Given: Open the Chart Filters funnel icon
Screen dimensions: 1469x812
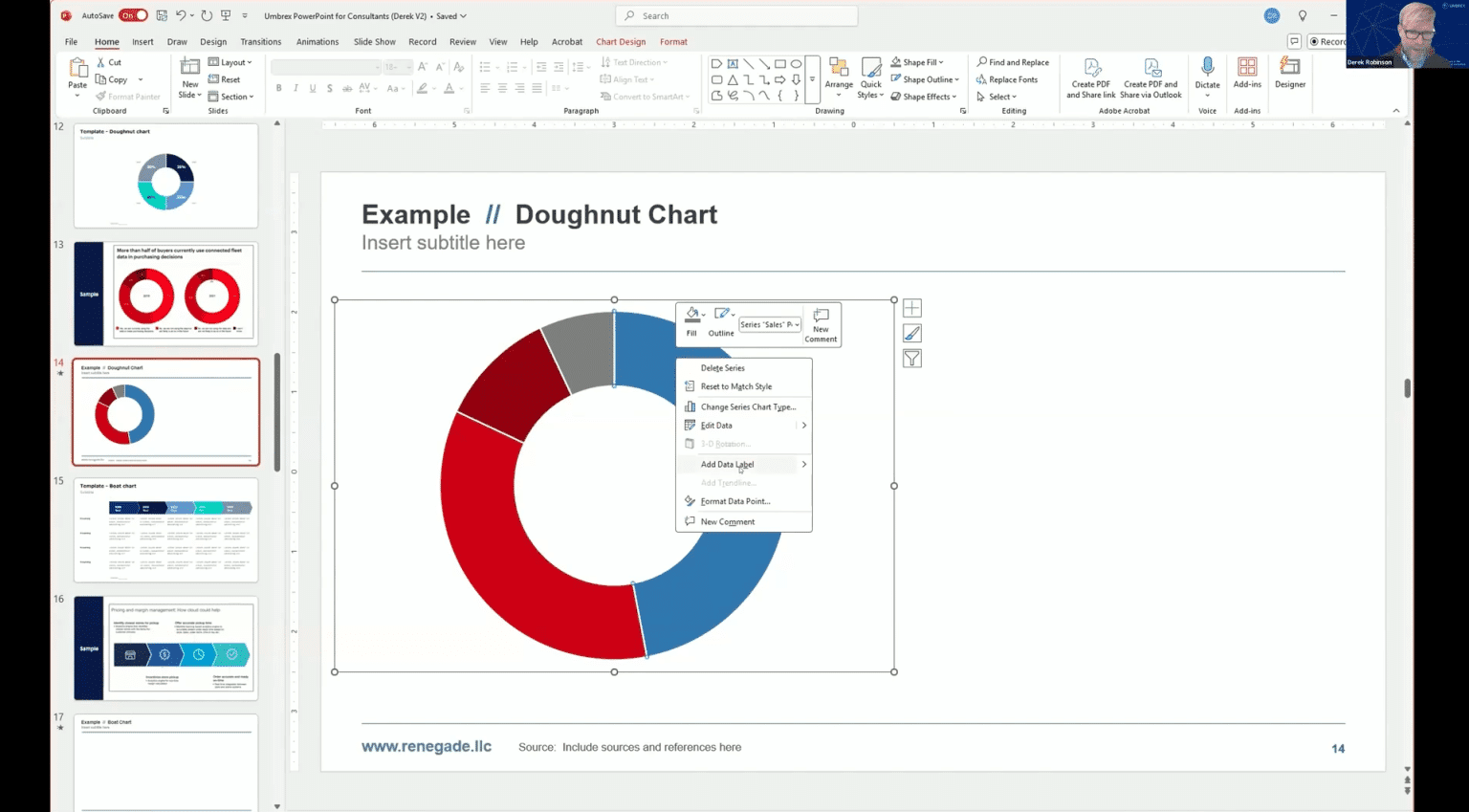Looking at the screenshot, I should point(911,358).
